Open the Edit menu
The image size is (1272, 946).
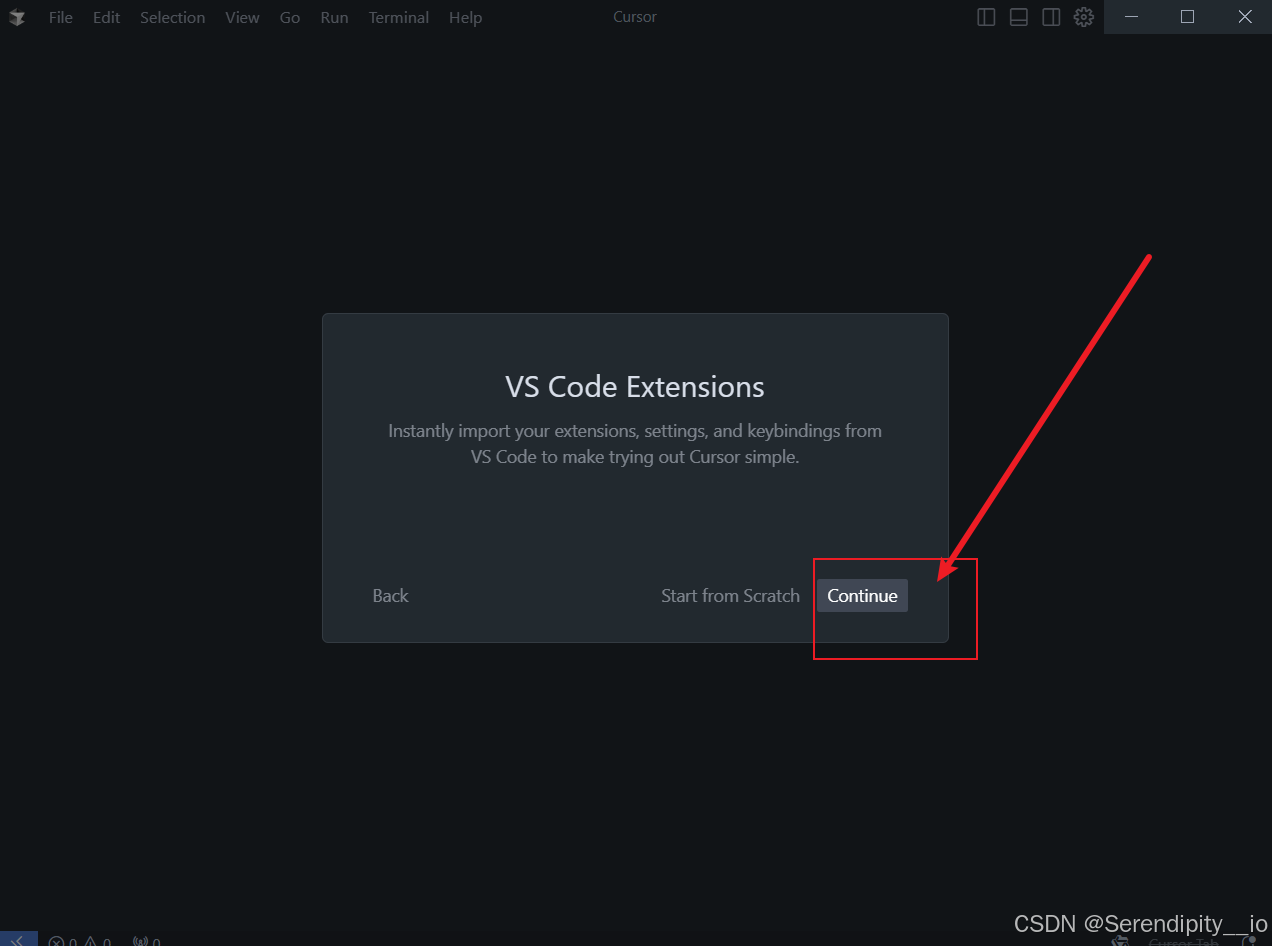(x=106, y=17)
